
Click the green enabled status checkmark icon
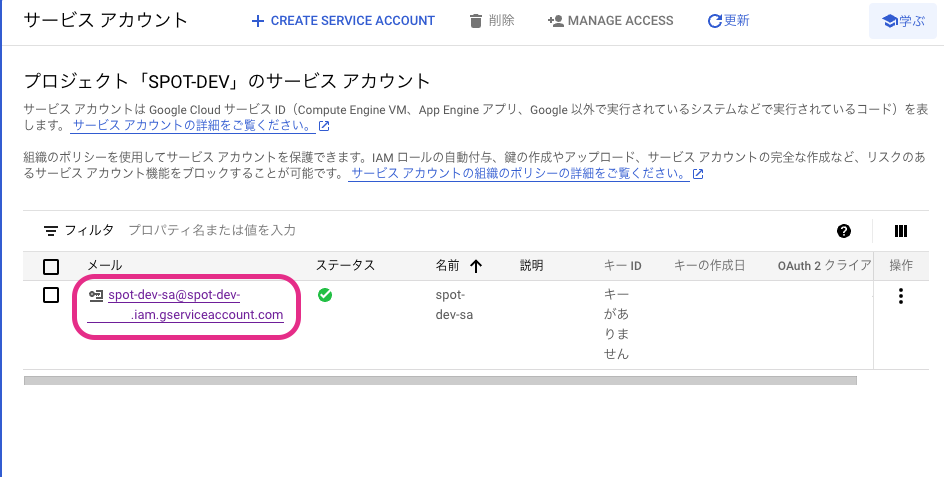tap(325, 295)
